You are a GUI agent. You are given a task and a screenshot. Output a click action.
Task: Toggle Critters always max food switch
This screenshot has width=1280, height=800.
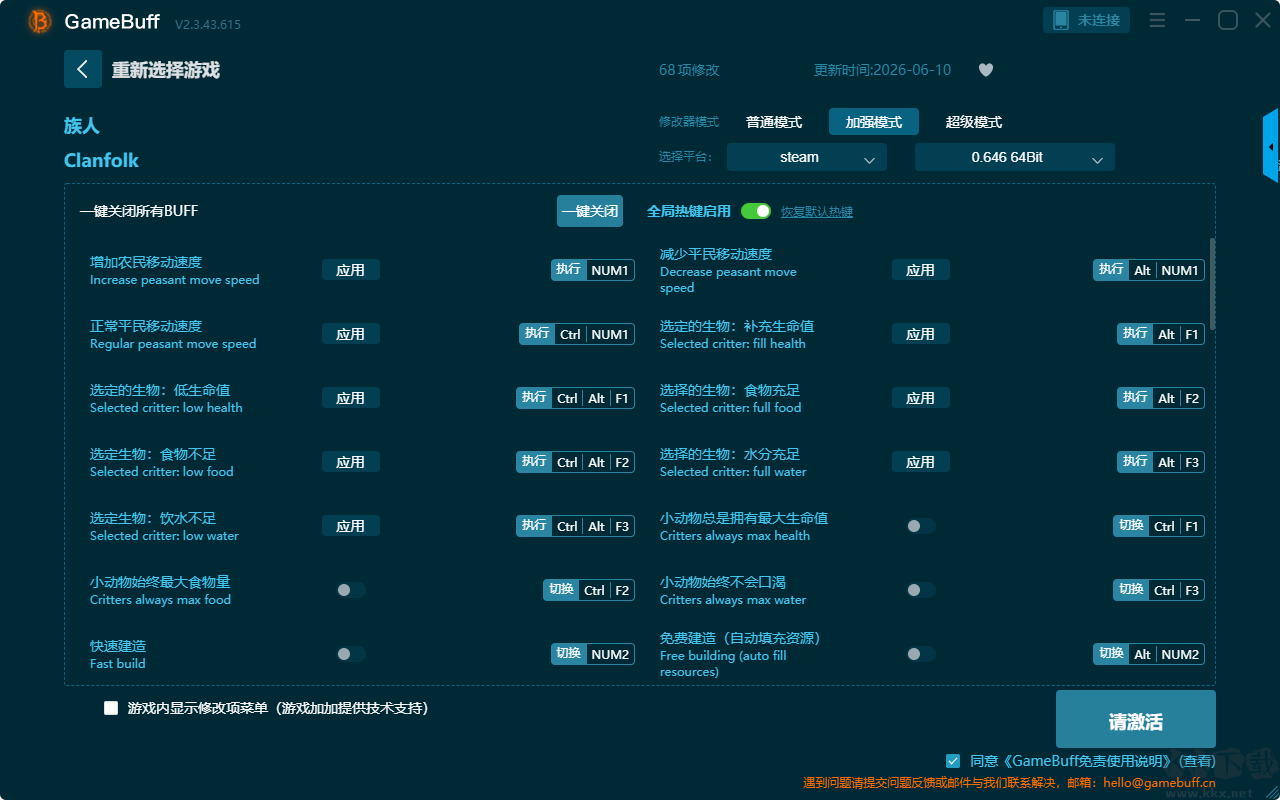coord(351,590)
